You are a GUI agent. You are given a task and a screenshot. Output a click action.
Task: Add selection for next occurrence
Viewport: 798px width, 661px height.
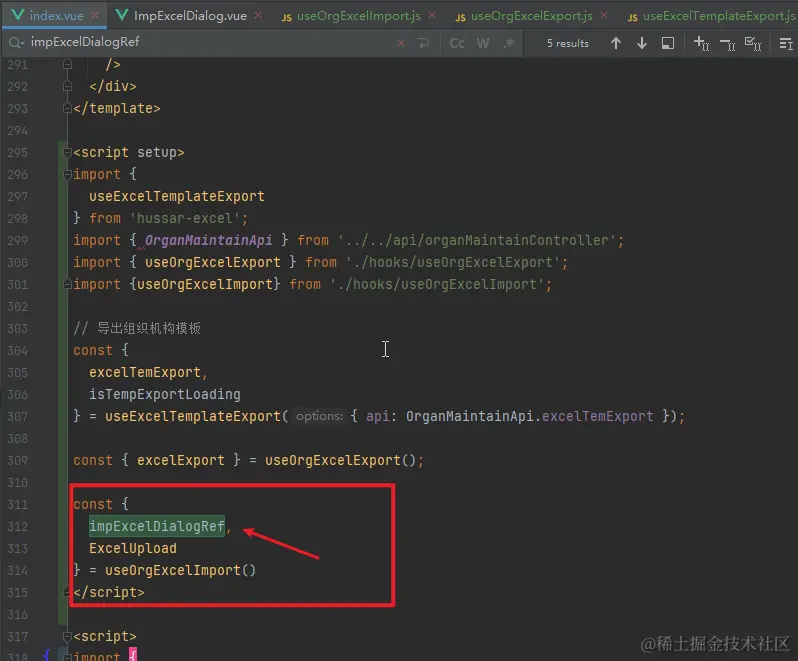(x=701, y=44)
